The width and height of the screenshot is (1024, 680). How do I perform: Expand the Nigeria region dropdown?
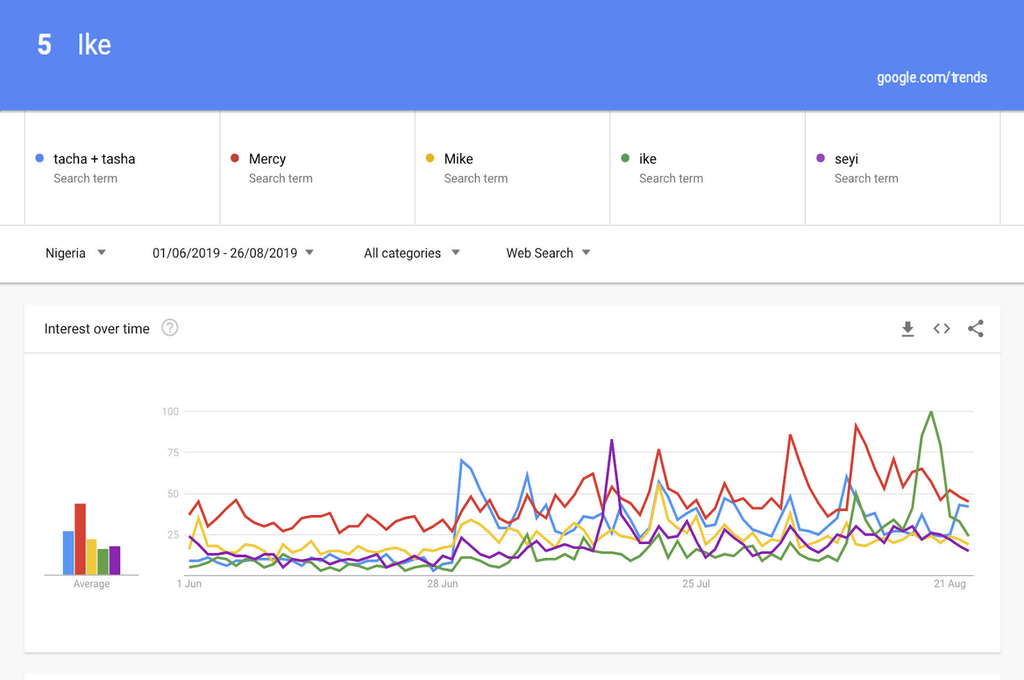pyautogui.click(x=75, y=253)
